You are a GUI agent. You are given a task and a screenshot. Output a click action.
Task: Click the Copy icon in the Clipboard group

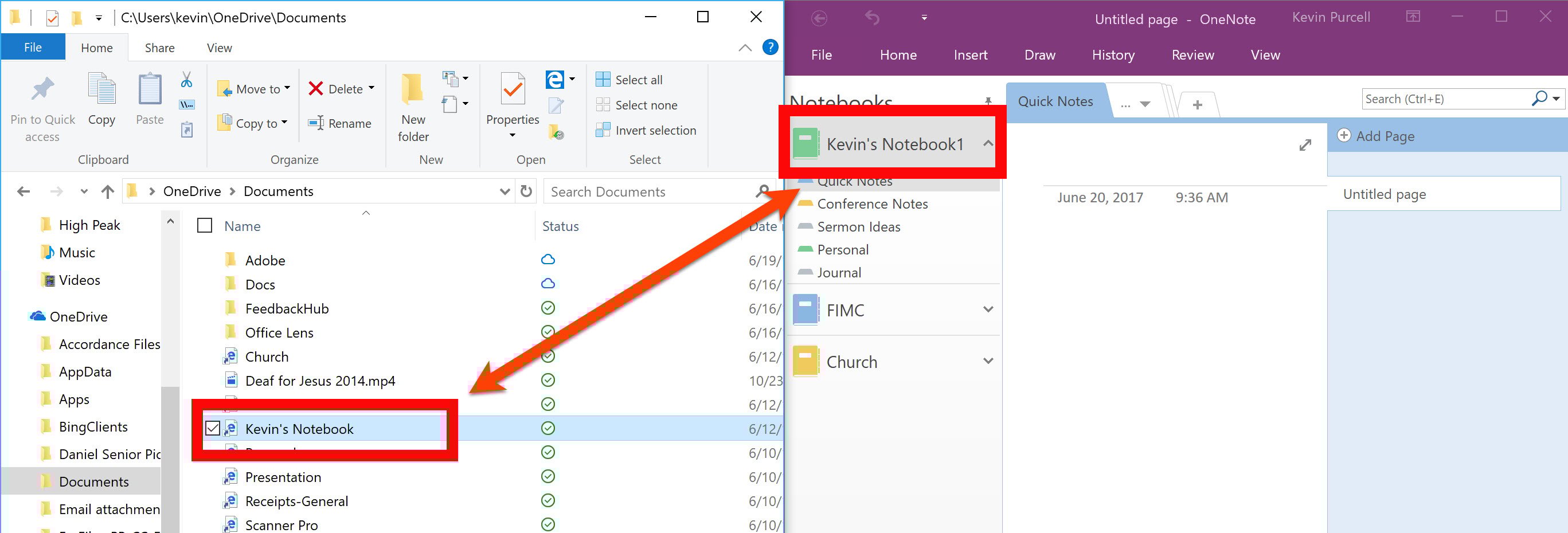(x=101, y=89)
